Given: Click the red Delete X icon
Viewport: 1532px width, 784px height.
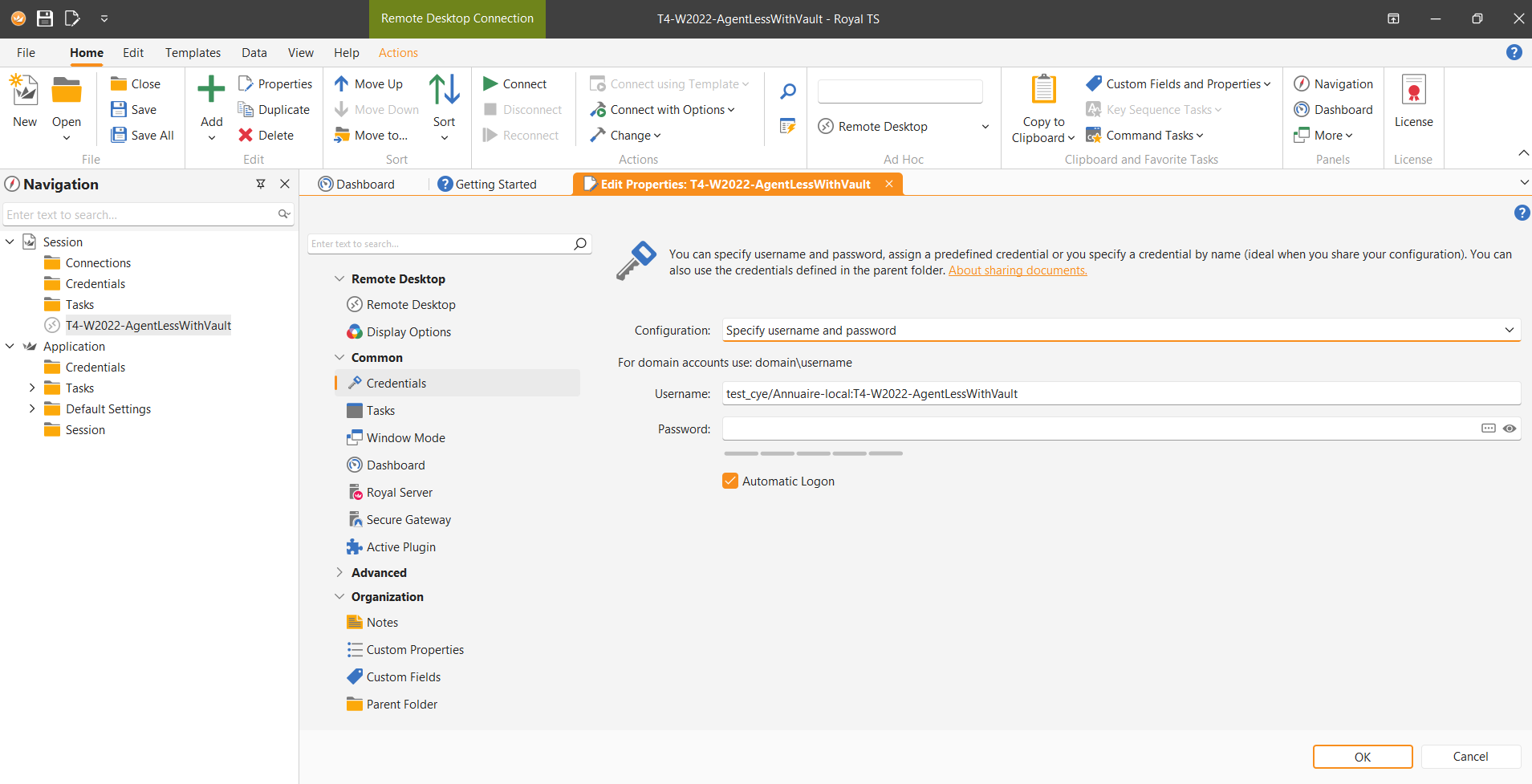Looking at the screenshot, I should point(246,135).
